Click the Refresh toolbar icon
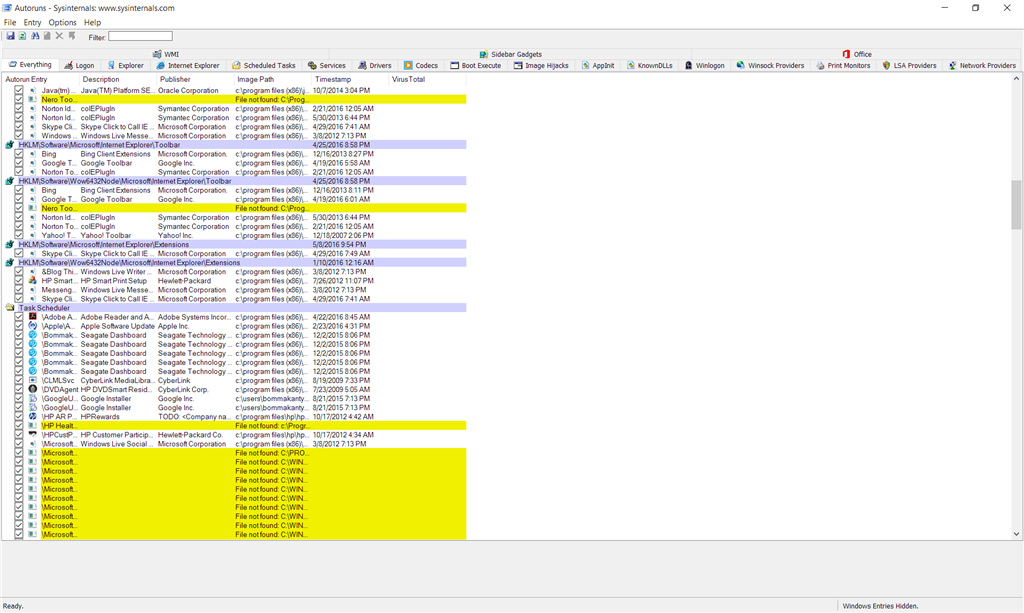This screenshot has height=613, width=1024. [22, 37]
